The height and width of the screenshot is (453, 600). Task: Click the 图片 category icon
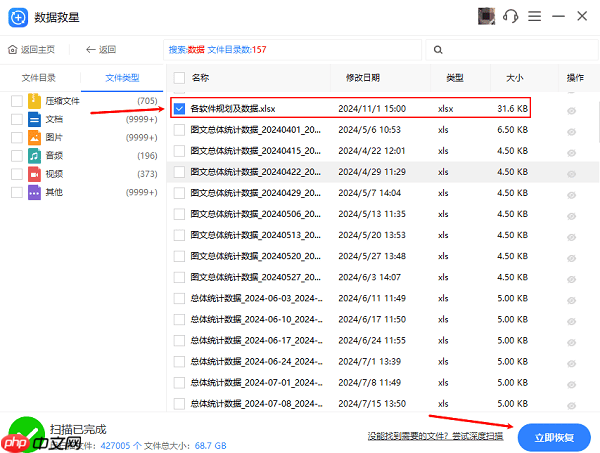coord(35,137)
